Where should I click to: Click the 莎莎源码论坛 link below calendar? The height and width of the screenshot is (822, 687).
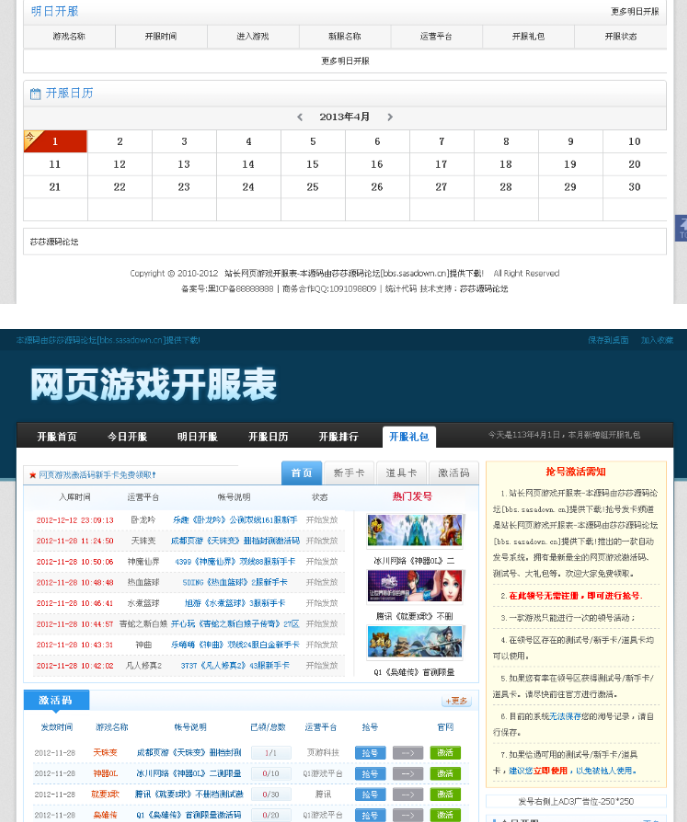(x=54, y=242)
